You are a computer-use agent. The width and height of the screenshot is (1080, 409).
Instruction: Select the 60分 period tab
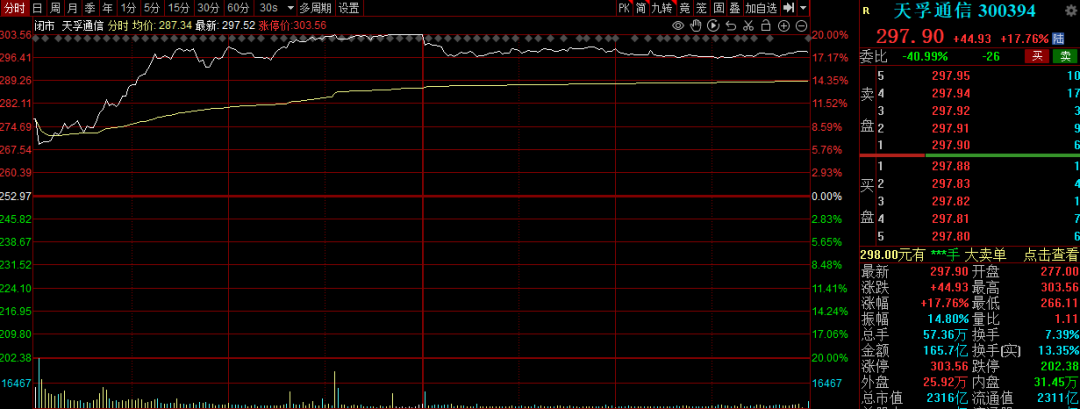238,8
